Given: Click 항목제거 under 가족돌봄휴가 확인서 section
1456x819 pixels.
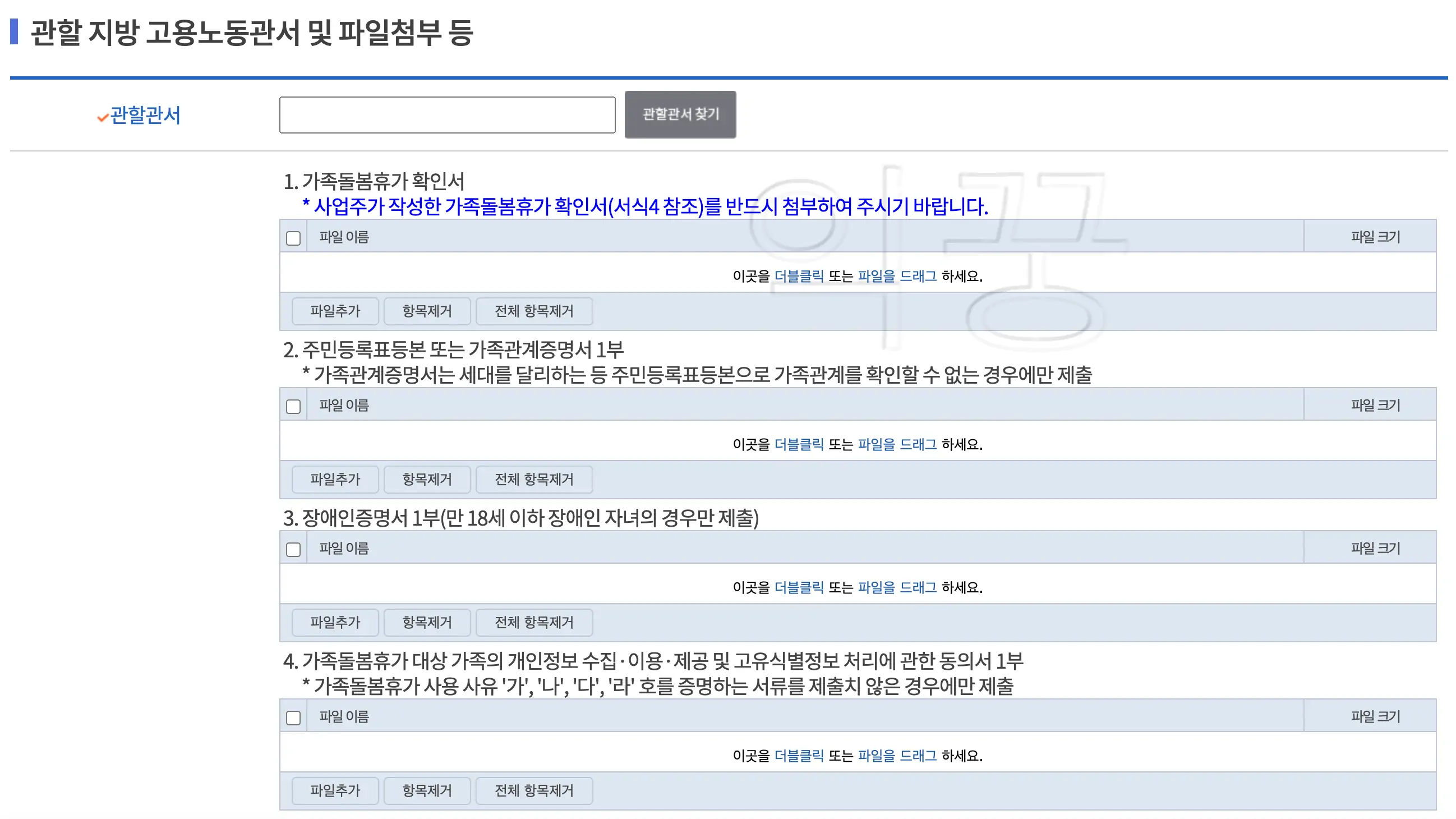Looking at the screenshot, I should click(427, 311).
